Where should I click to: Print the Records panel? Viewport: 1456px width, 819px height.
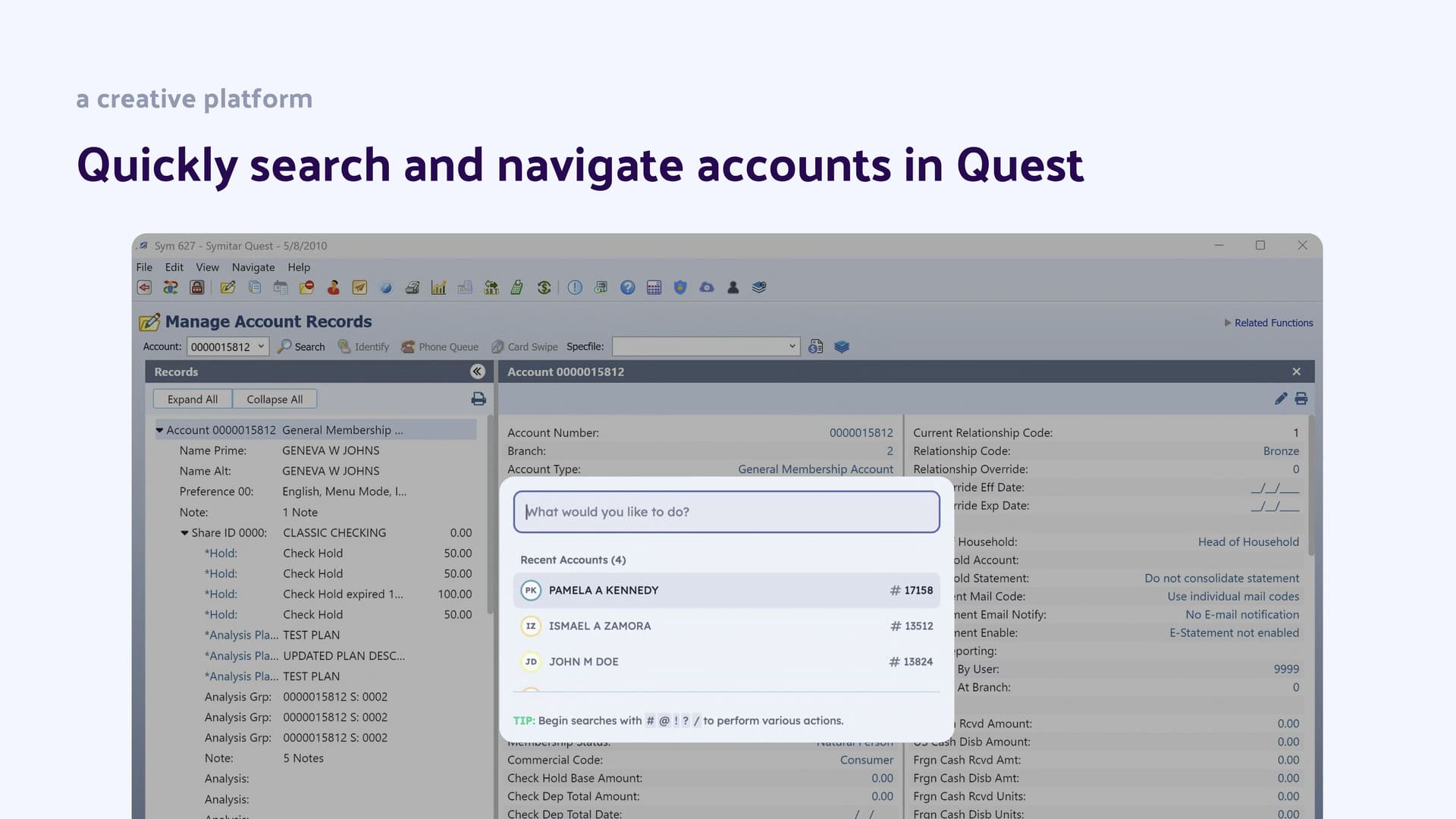(478, 398)
